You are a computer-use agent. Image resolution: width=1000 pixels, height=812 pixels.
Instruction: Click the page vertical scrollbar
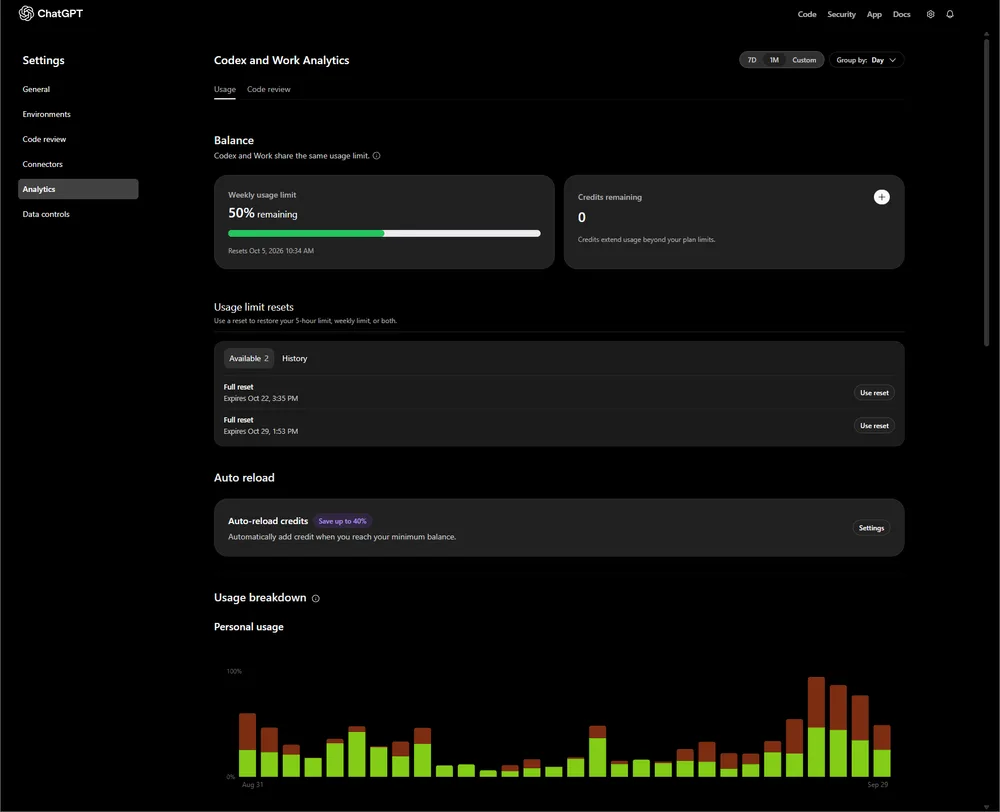(x=986, y=193)
